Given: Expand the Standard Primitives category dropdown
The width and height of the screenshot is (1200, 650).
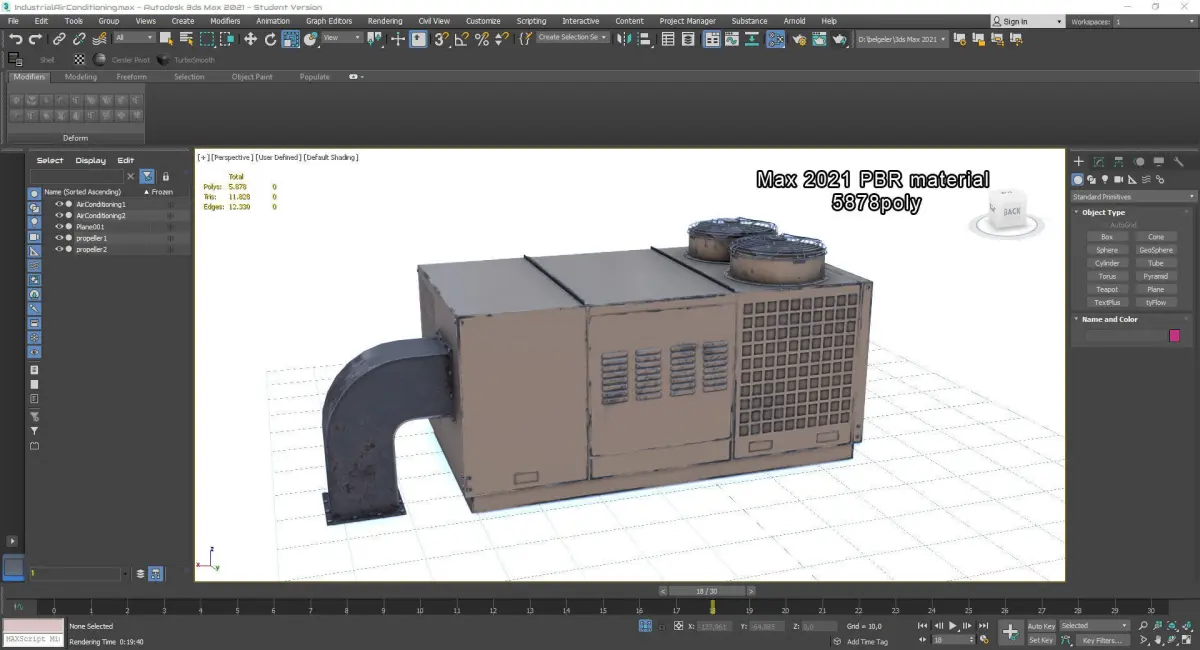Looking at the screenshot, I should (x=1132, y=197).
